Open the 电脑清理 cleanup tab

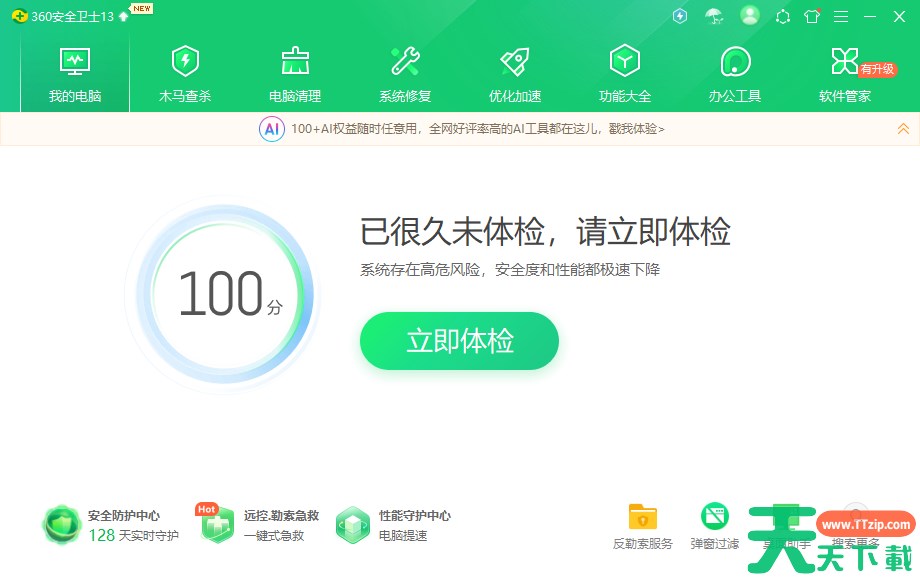(295, 75)
